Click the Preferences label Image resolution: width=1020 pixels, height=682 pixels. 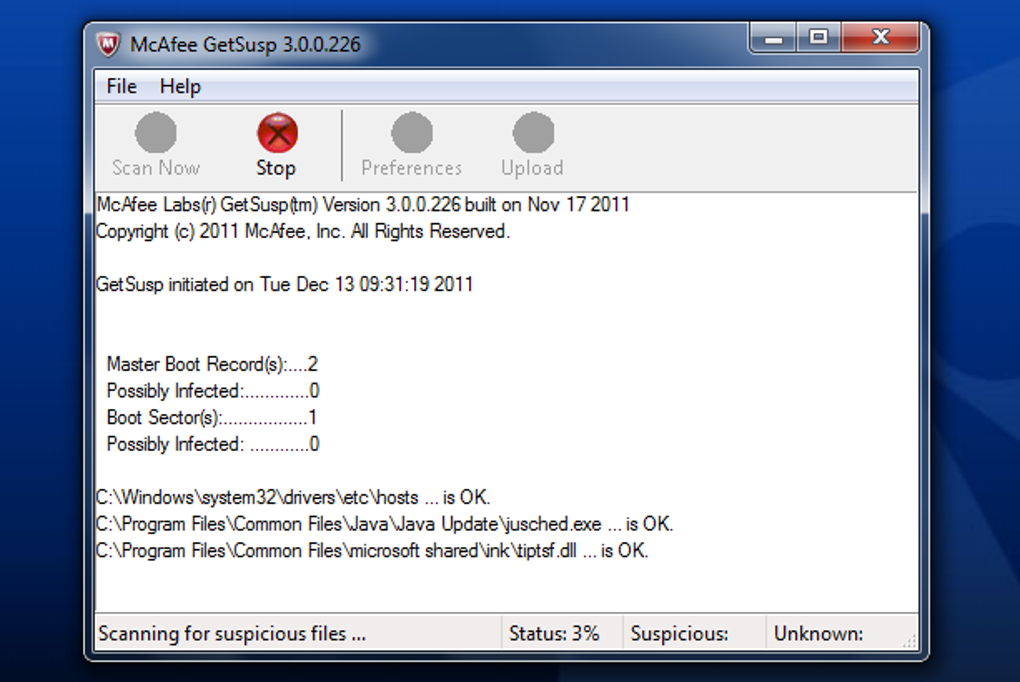(412, 168)
